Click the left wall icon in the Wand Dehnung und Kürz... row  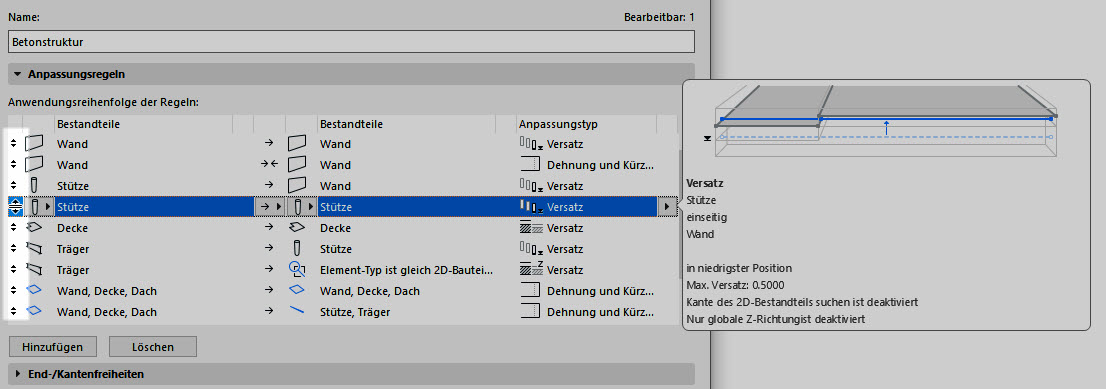[x=34, y=165]
